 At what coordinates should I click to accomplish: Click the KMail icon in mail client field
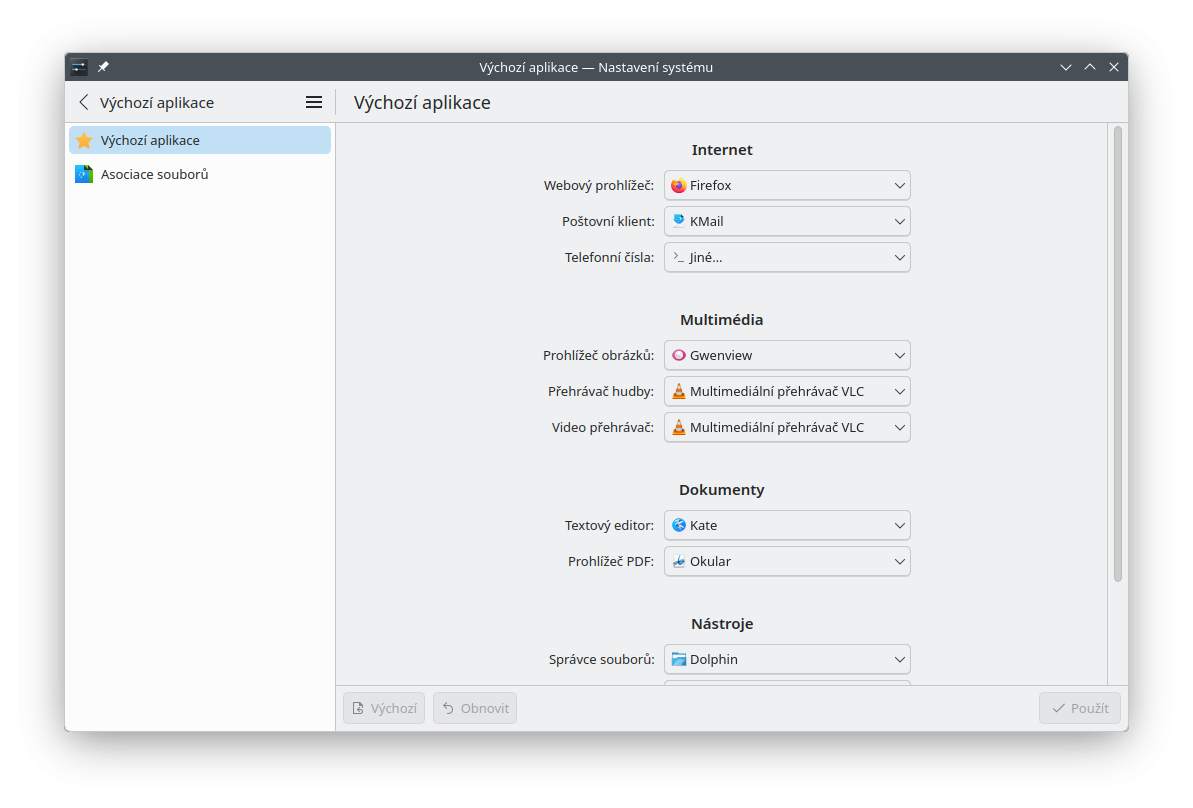pos(679,221)
